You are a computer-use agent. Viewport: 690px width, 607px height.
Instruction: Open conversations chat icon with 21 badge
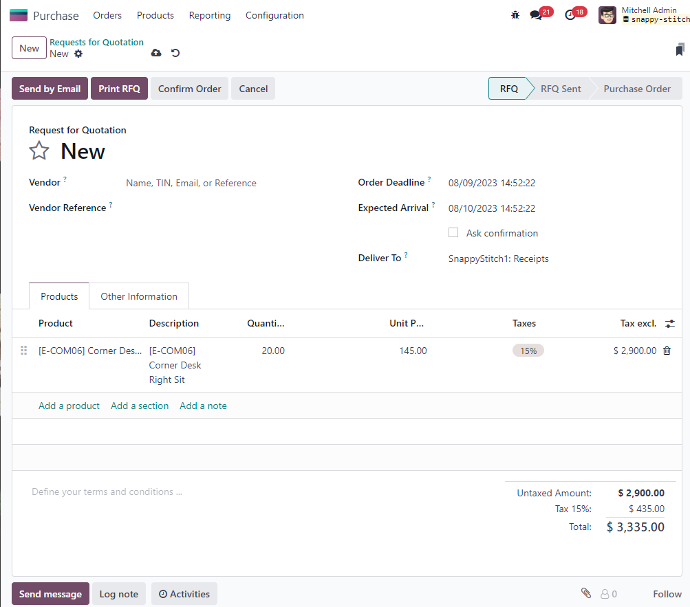536,15
